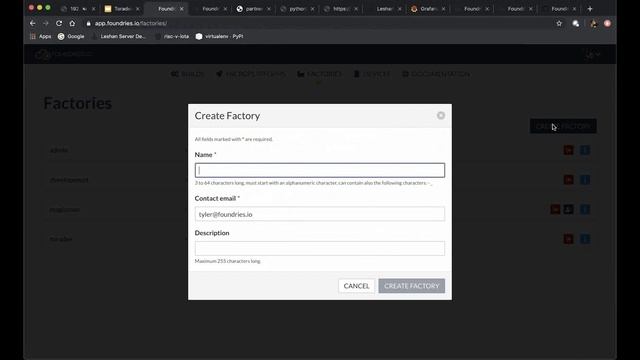Click the red icon in last factory row

click(x=569, y=239)
